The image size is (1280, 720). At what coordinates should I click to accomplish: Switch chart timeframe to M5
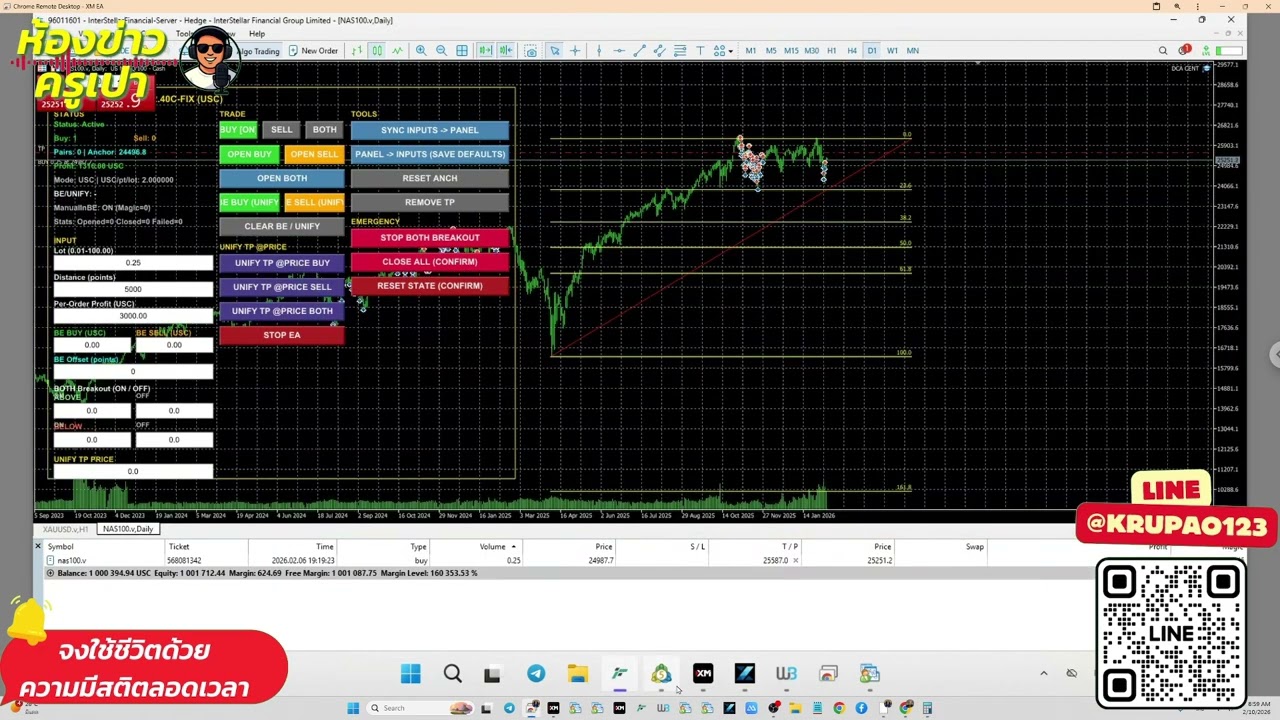click(x=771, y=51)
